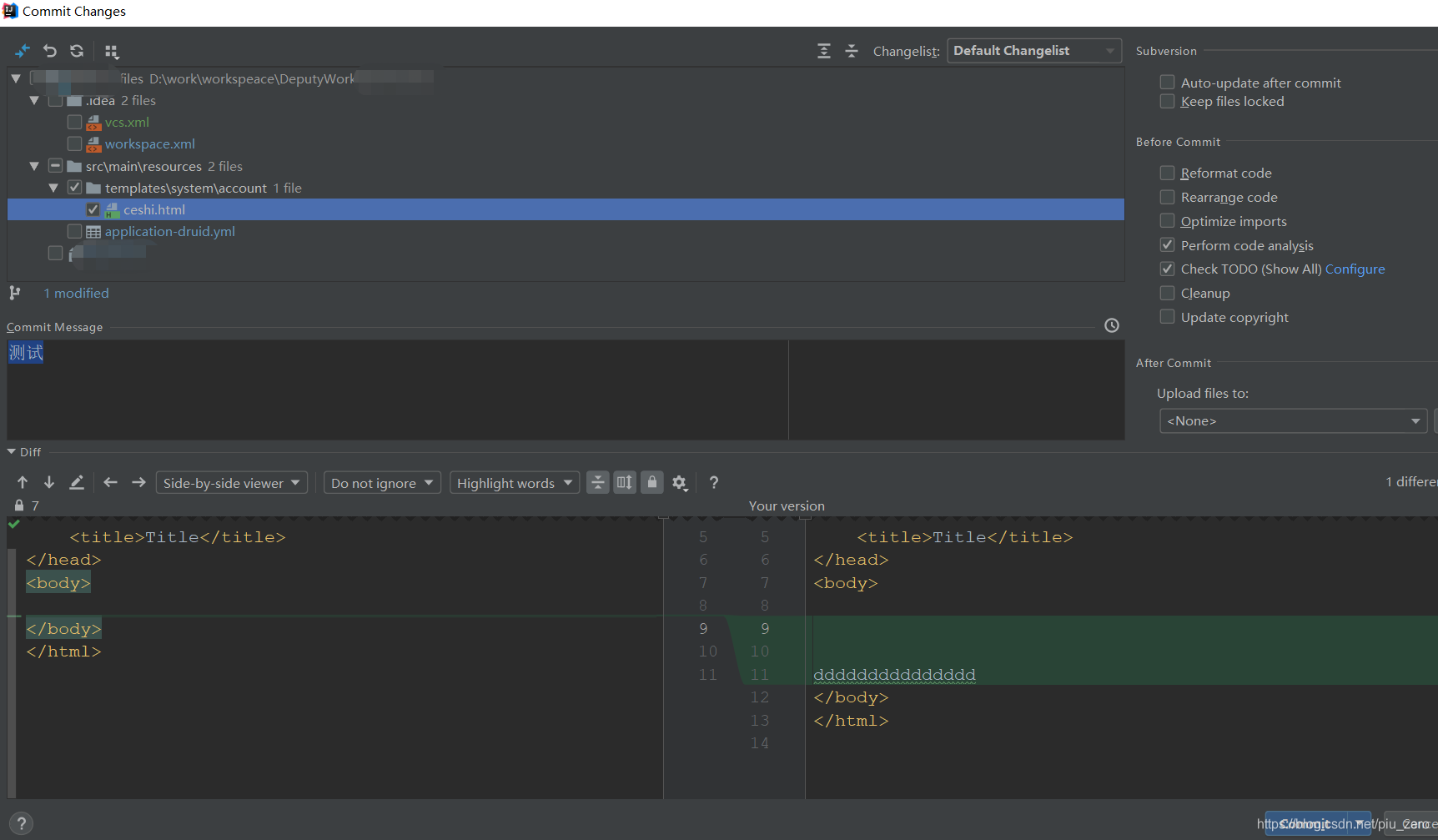The image size is (1438, 840).
Task: Toggle the editor lock icon in diff toolbar
Action: pos(652,482)
